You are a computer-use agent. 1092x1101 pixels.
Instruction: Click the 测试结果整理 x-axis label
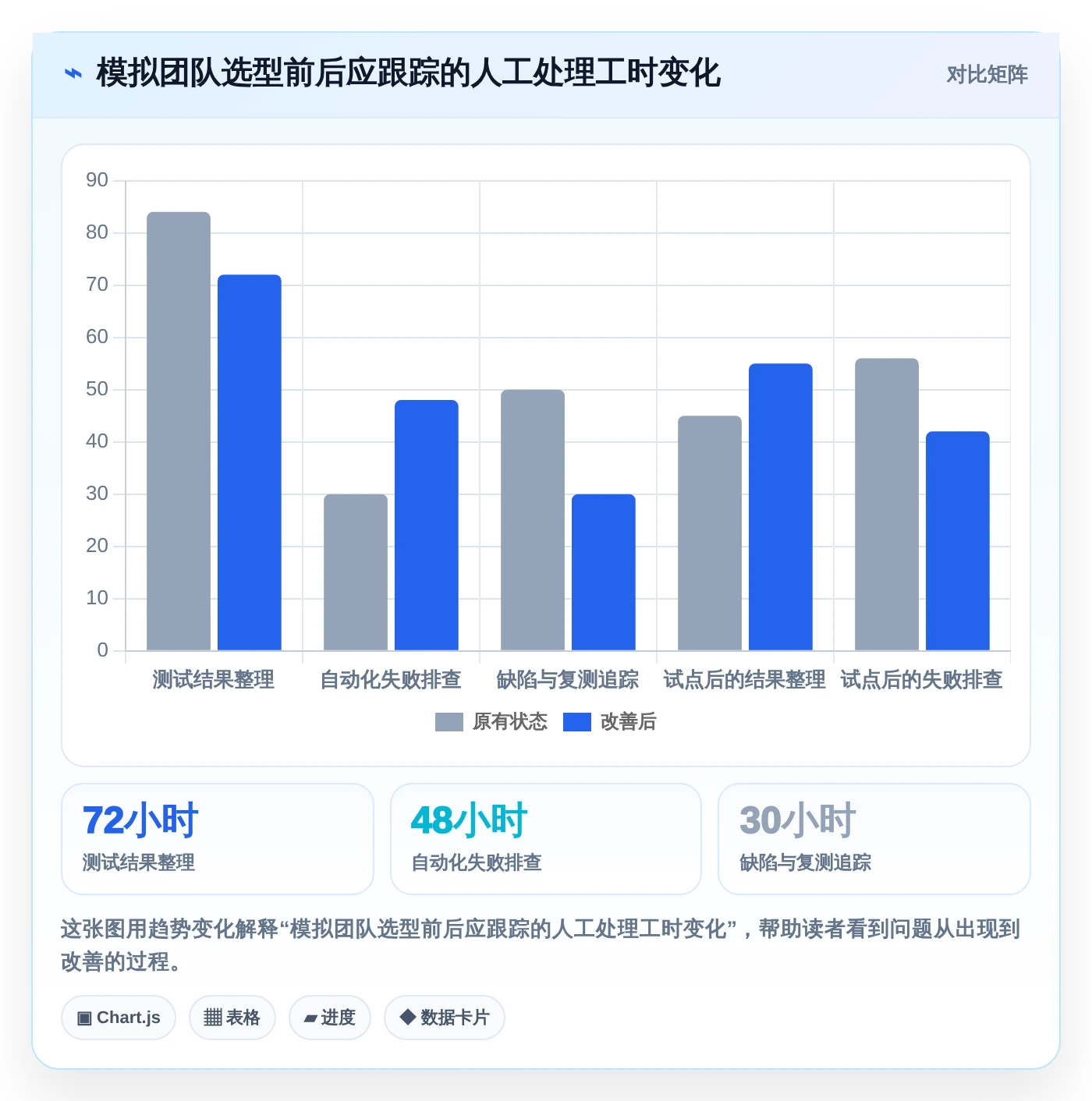pyautogui.click(x=214, y=680)
